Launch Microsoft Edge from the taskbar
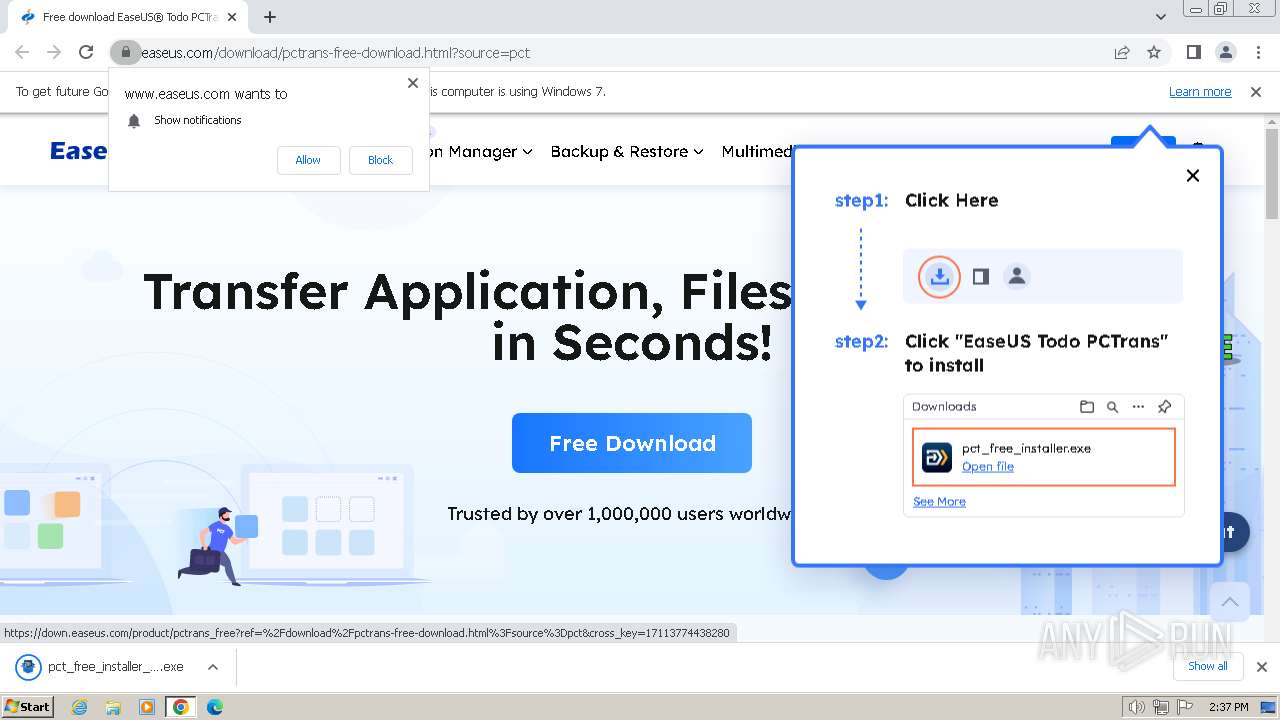Viewport: 1280px width, 720px height. click(x=214, y=707)
